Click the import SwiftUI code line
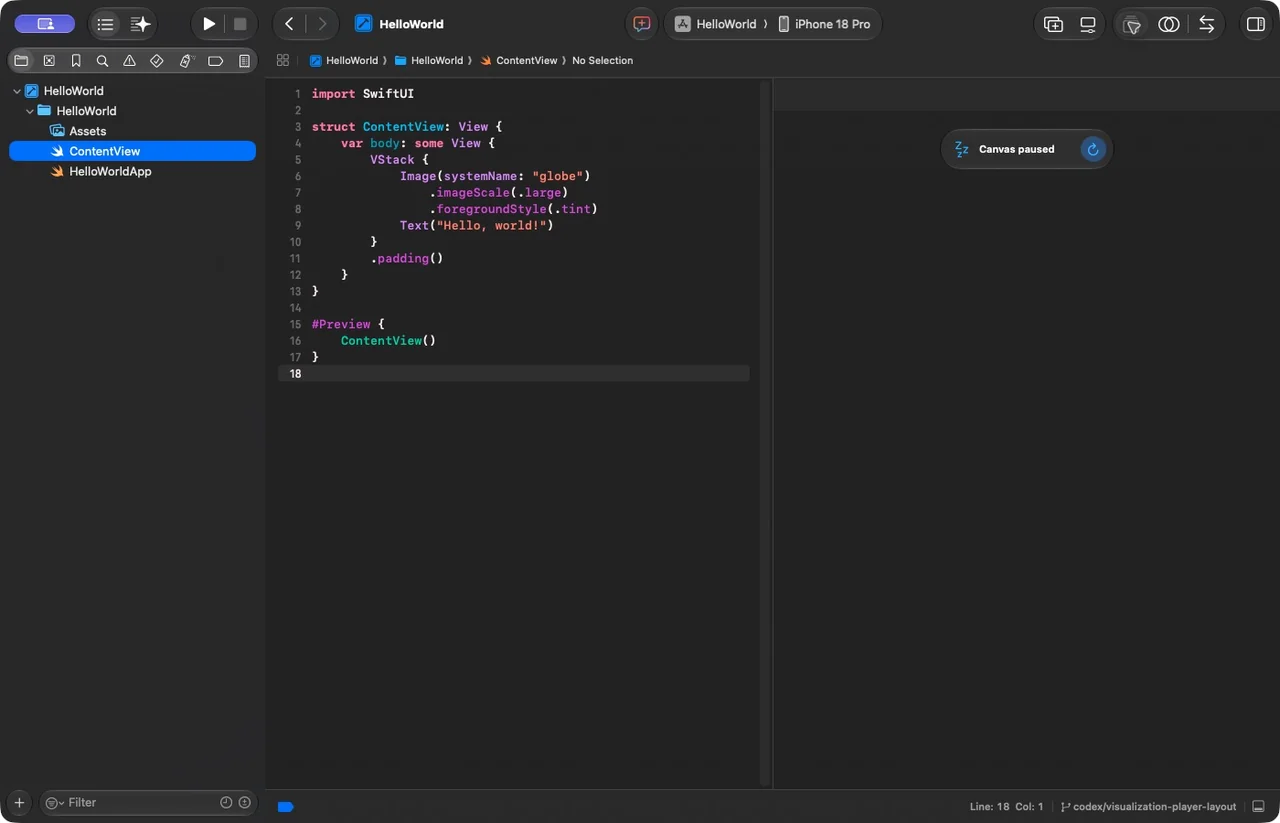The height and width of the screenshot is (823, 1280). 363,94
